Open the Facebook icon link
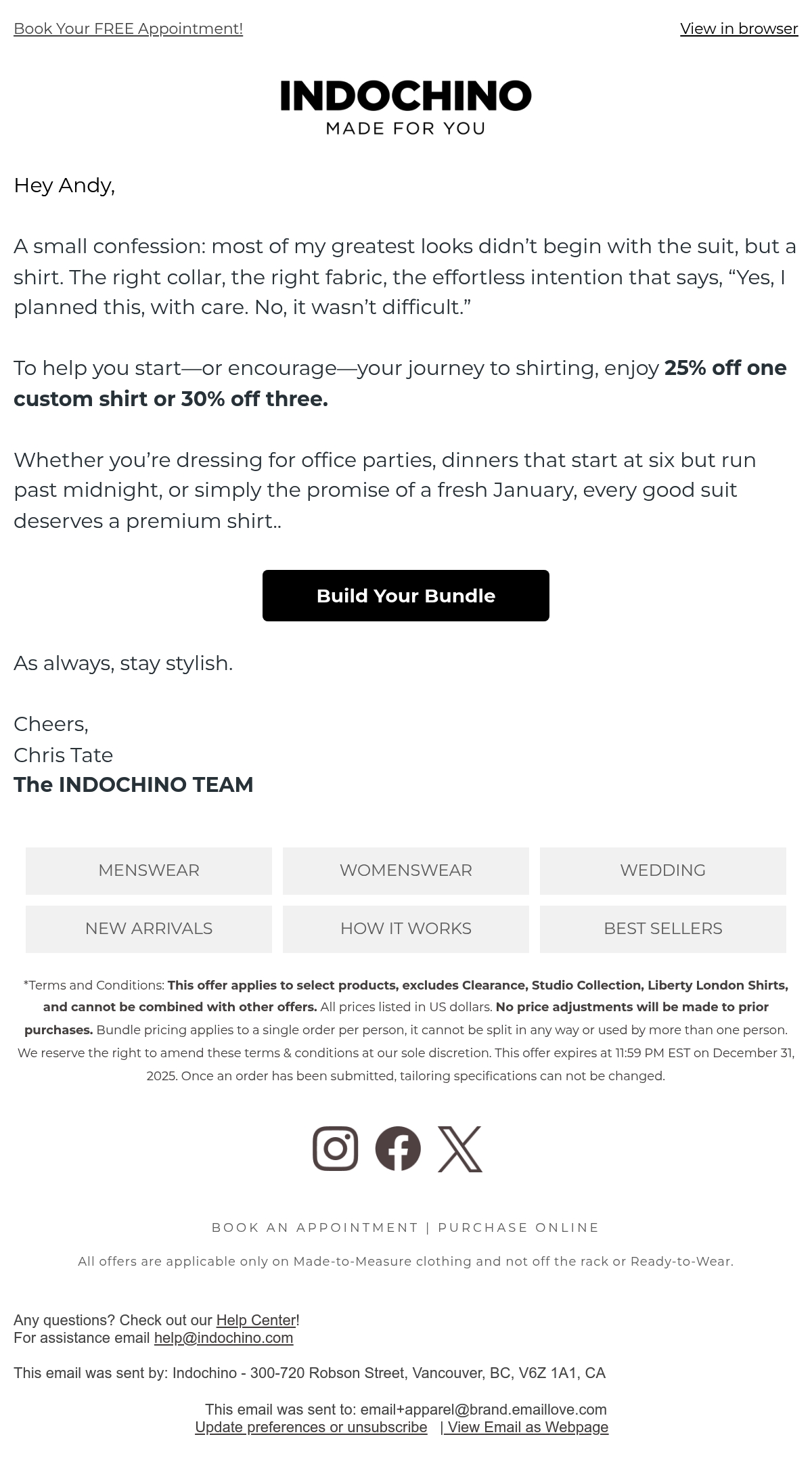Screen dimensions: 812x1462 (398, 1149)
